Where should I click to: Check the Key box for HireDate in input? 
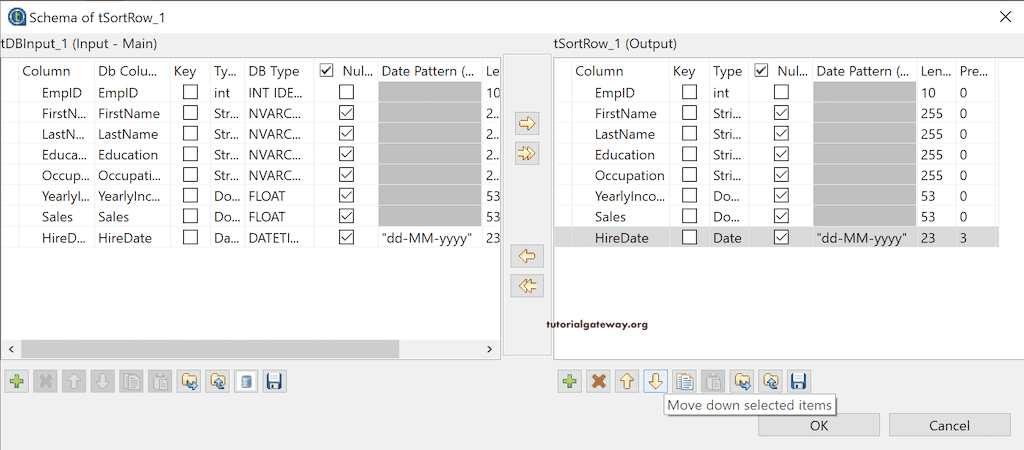point(190,238)
